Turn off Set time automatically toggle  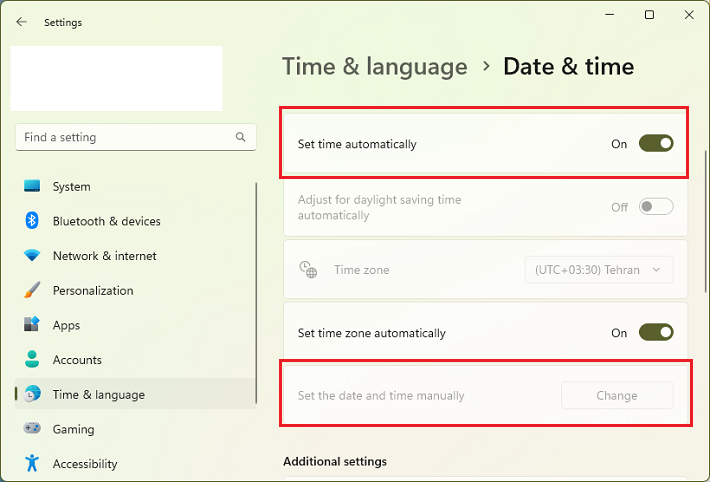tap(656, 144)
